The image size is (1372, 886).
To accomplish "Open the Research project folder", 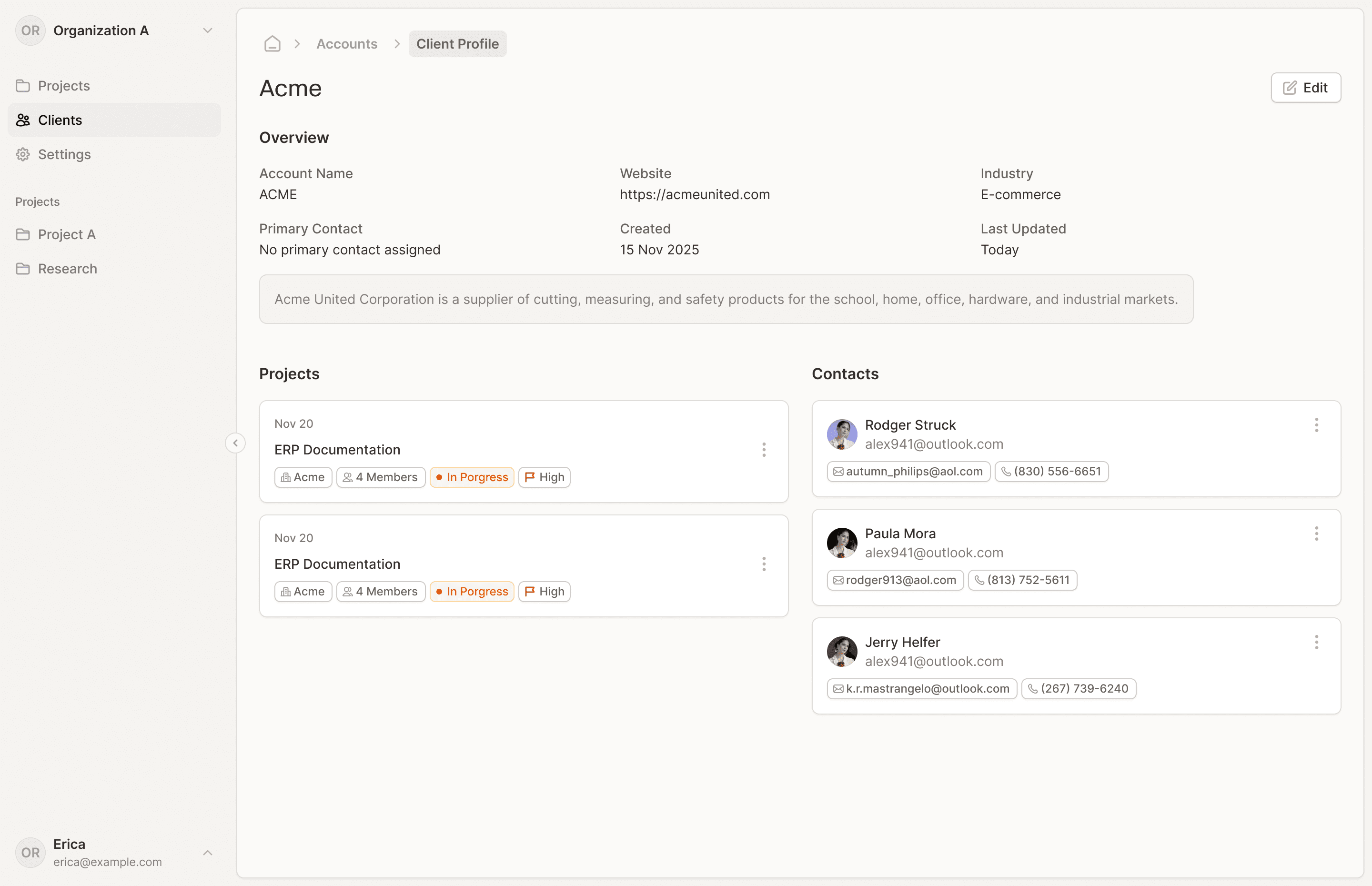I will click(67, 269).
